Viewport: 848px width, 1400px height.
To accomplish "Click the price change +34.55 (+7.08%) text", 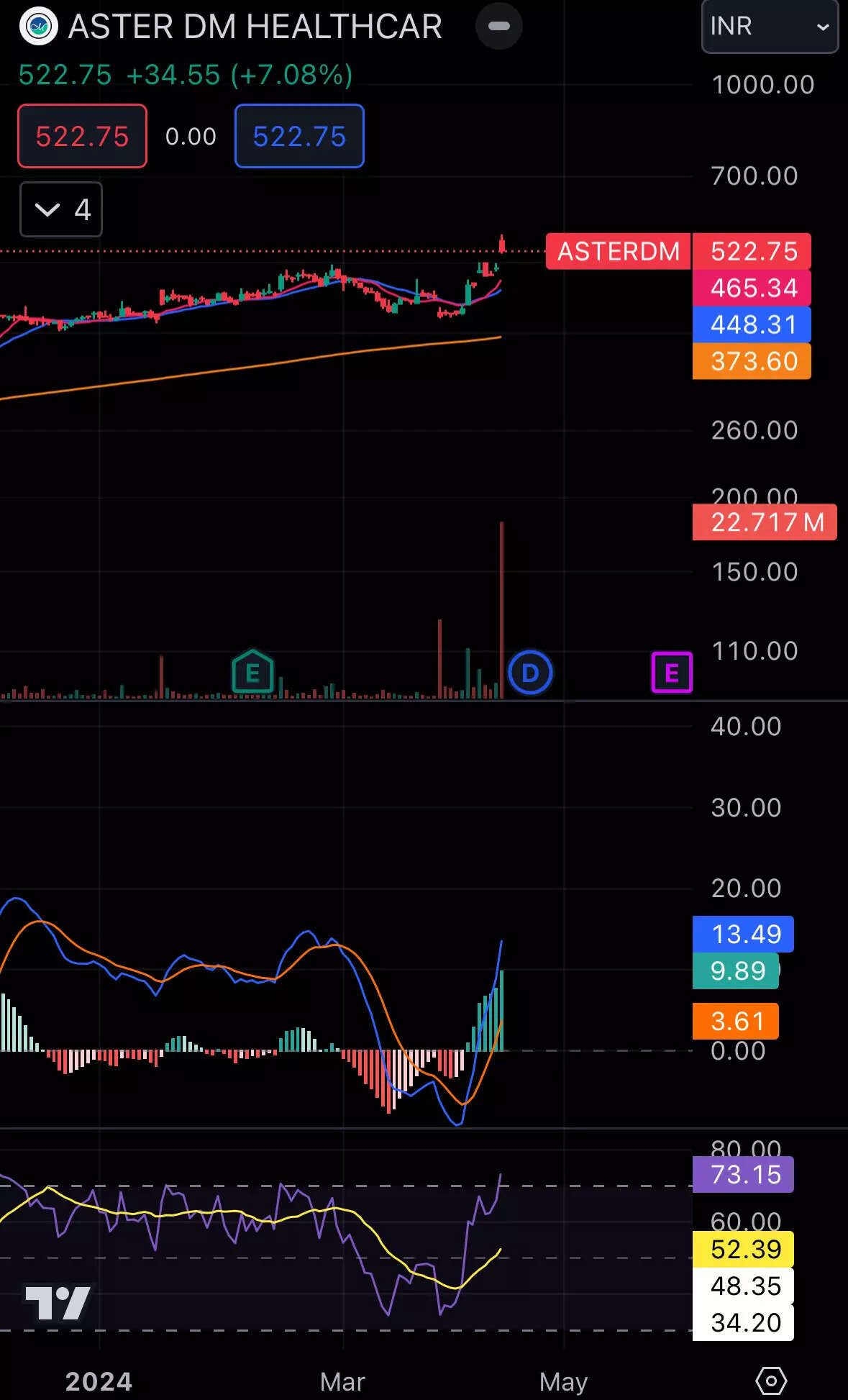I will [240, 75].
